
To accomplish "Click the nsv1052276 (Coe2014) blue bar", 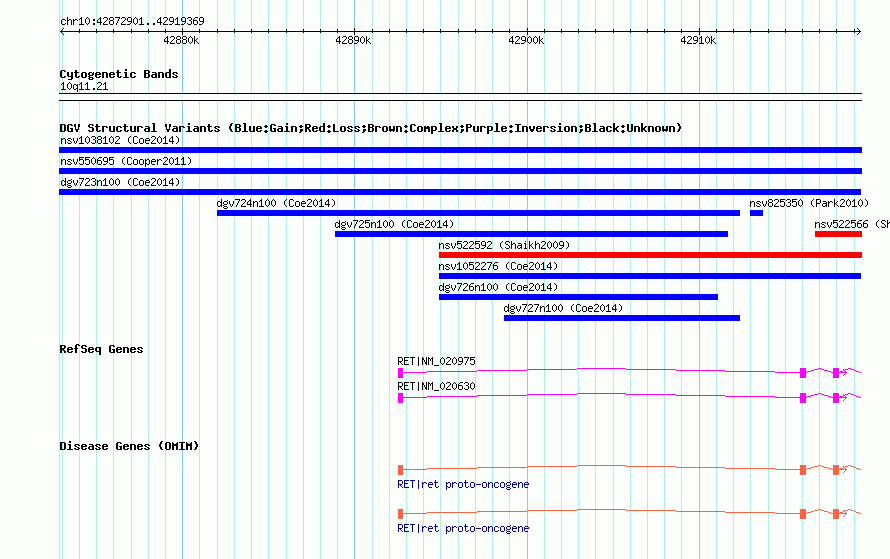I will tap(650, 276).
